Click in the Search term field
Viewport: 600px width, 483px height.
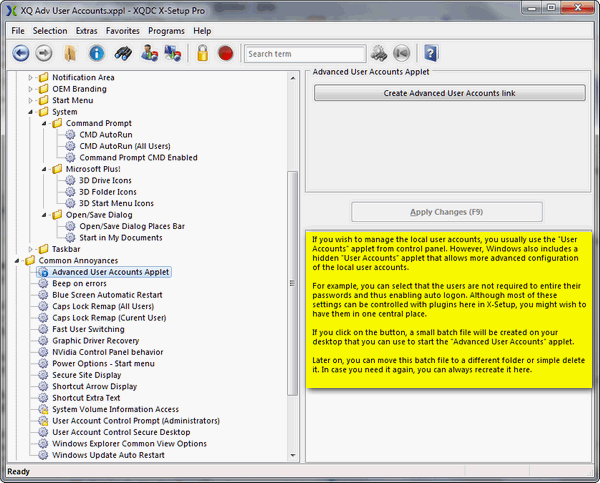(305, 54)
